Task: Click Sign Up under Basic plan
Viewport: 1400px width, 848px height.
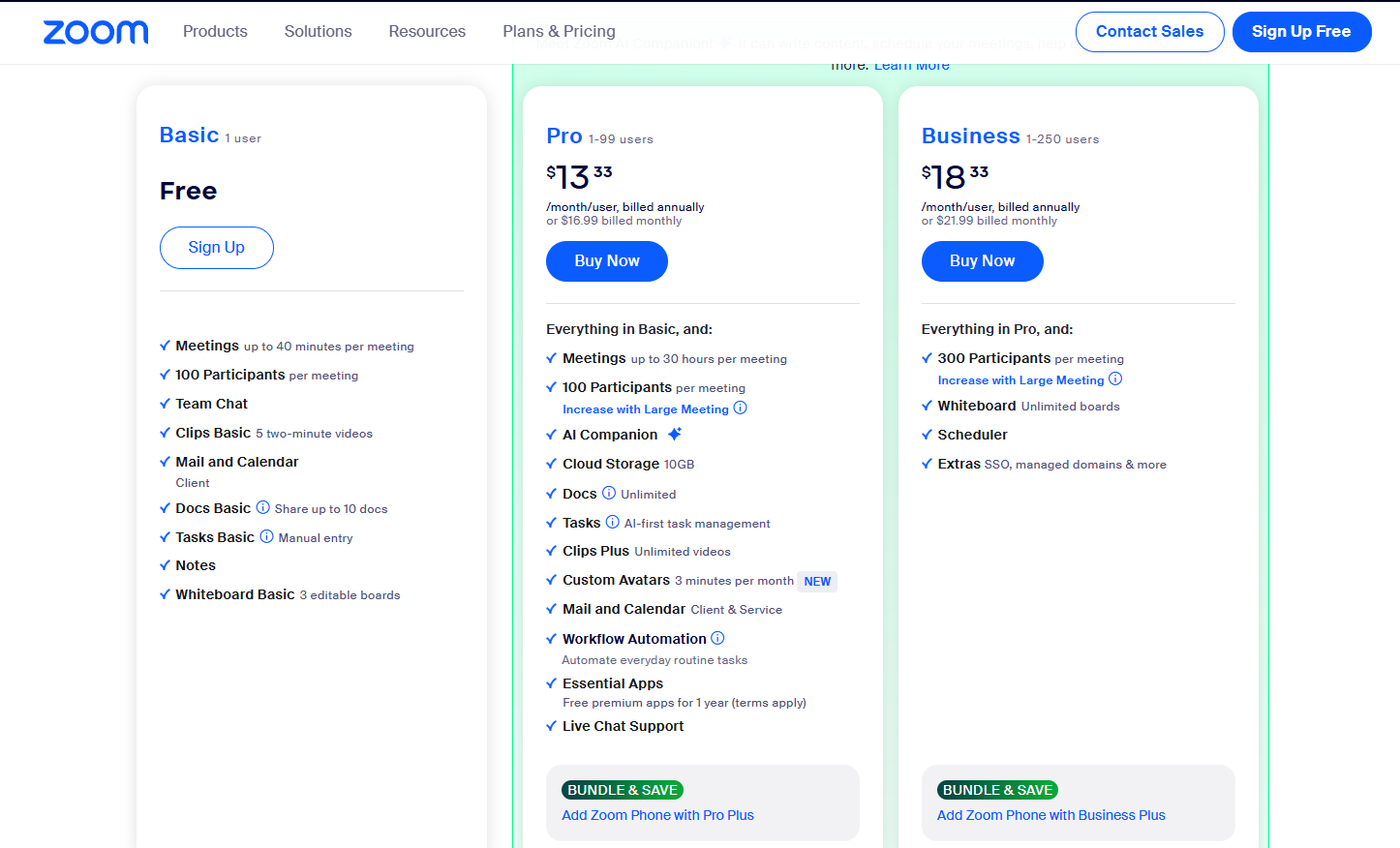Action: pyautogui.click(x=216, y=248)
